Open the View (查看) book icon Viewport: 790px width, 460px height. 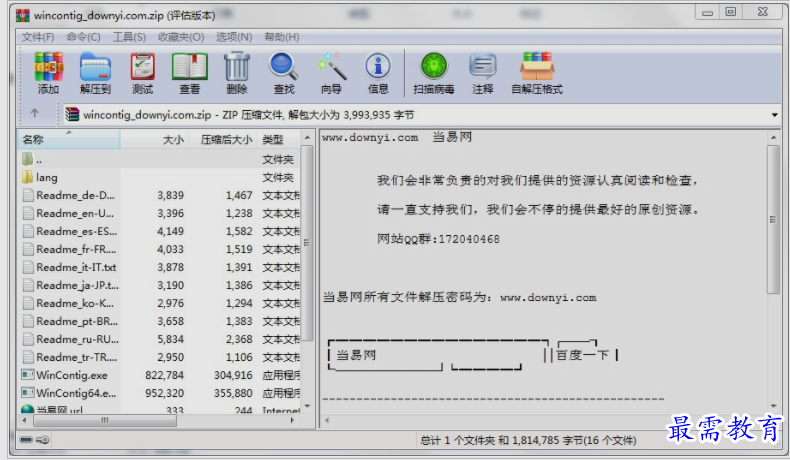click(189, 67)
